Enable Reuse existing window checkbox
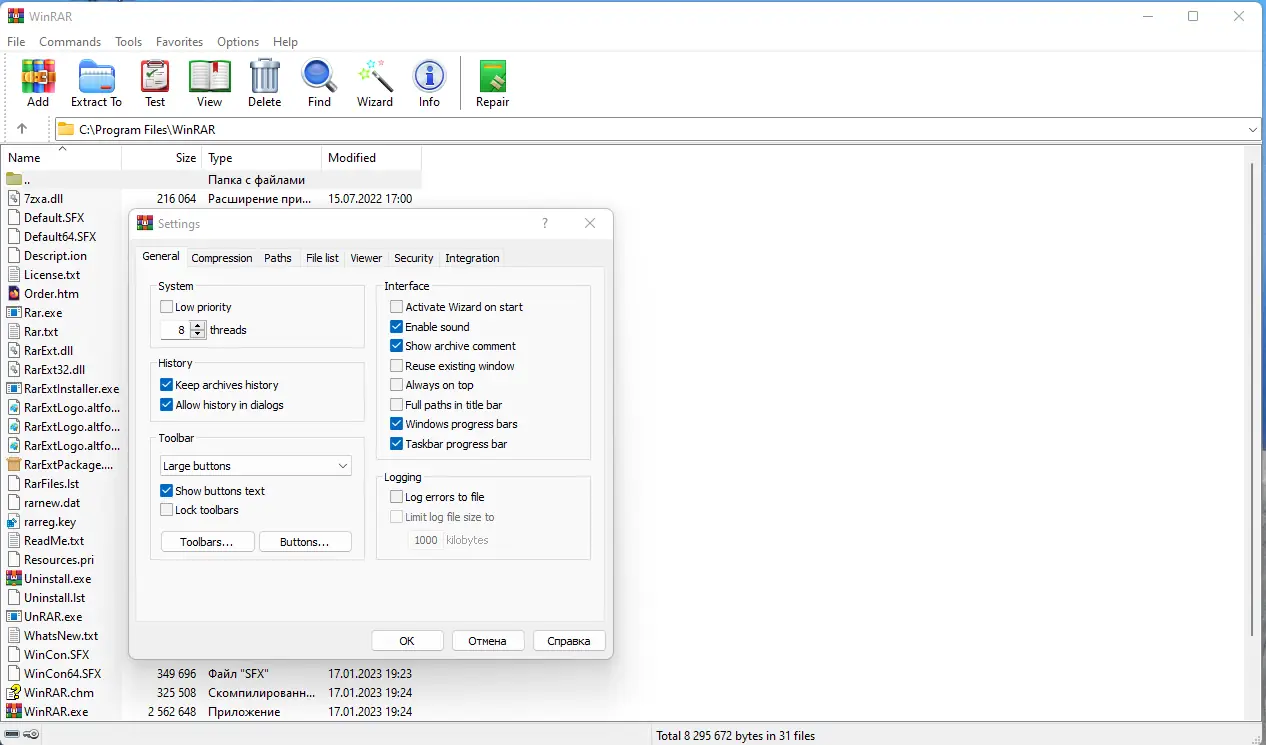1266x745 pixels. pyautogui.click(x=397, y=366)
